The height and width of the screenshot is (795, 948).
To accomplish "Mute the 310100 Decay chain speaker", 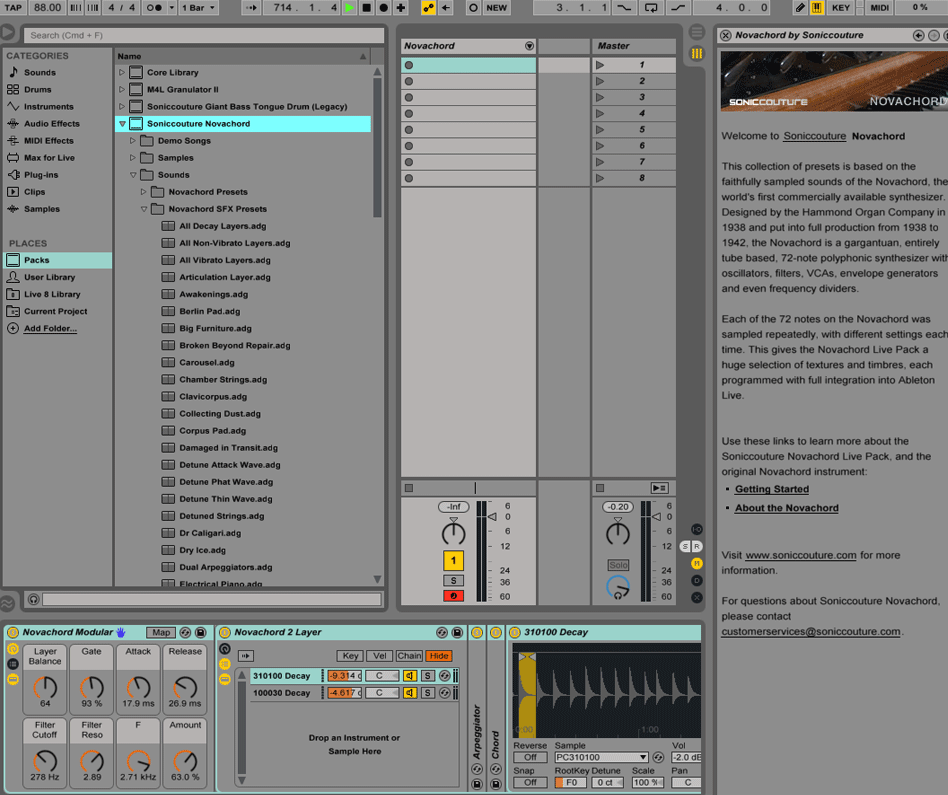I will [410, 676].
